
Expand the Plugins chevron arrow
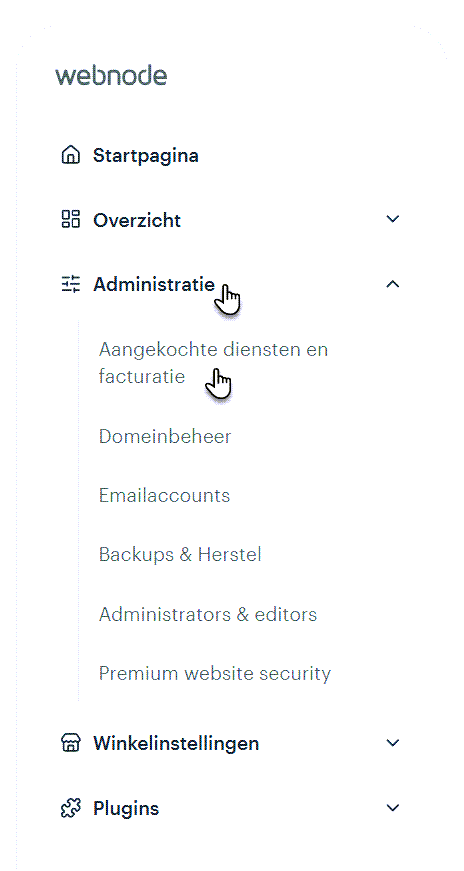[x=393, y=808]
